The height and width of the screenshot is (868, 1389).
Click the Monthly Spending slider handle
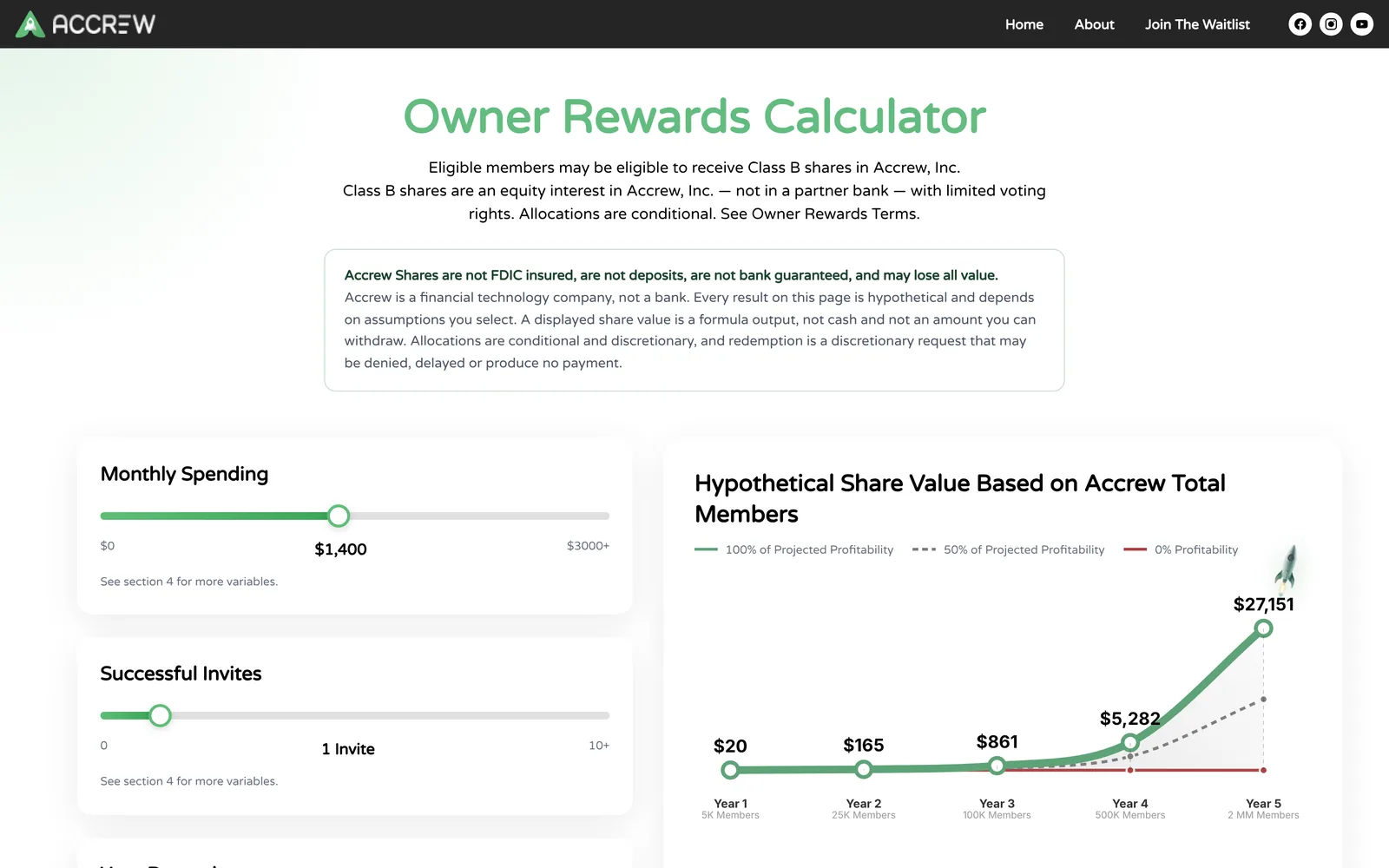tap(339, 516)
